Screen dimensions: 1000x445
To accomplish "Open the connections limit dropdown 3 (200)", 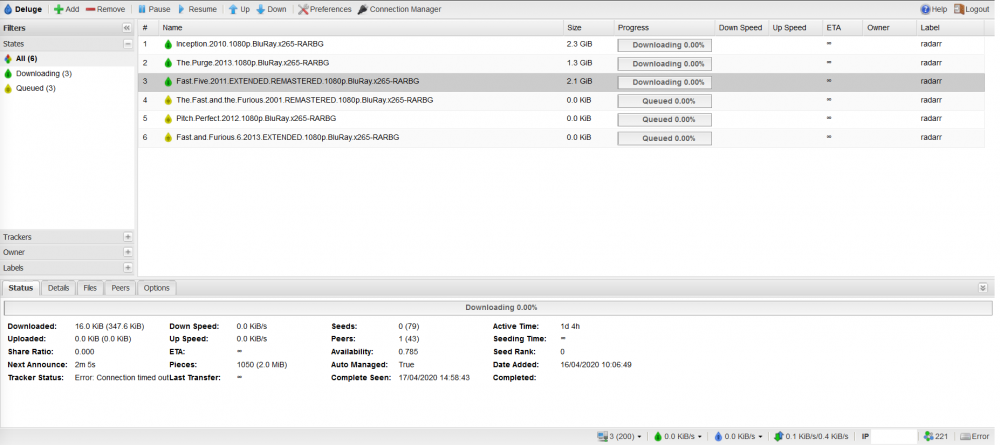I will tap(619, 437).
